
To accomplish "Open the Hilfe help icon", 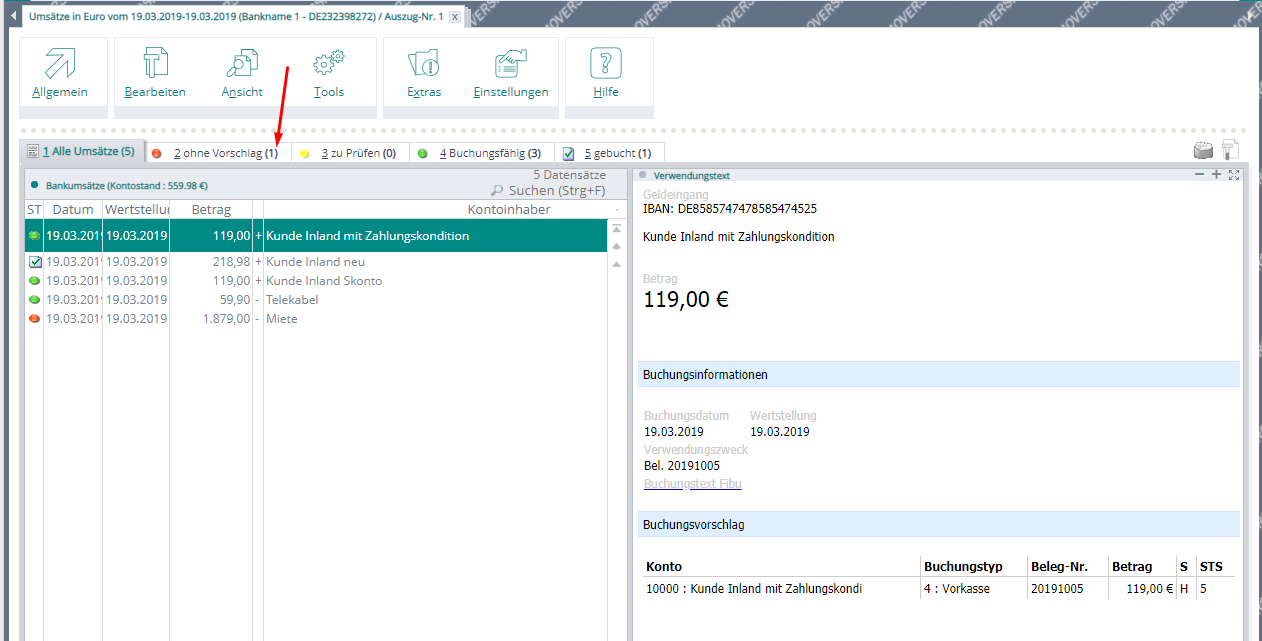I will 605,64.
